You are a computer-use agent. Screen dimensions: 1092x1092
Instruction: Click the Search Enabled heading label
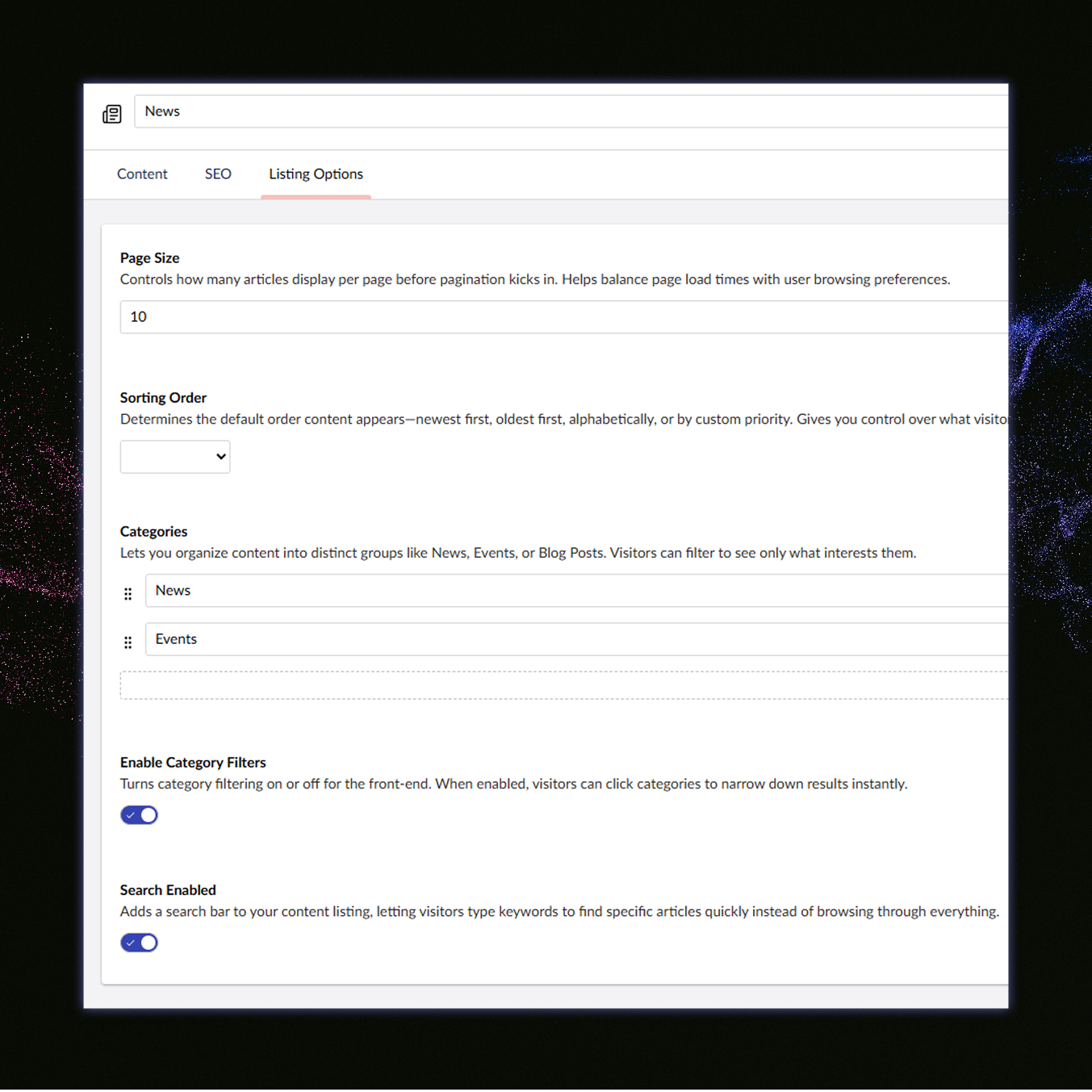click(x=168, y=890)
